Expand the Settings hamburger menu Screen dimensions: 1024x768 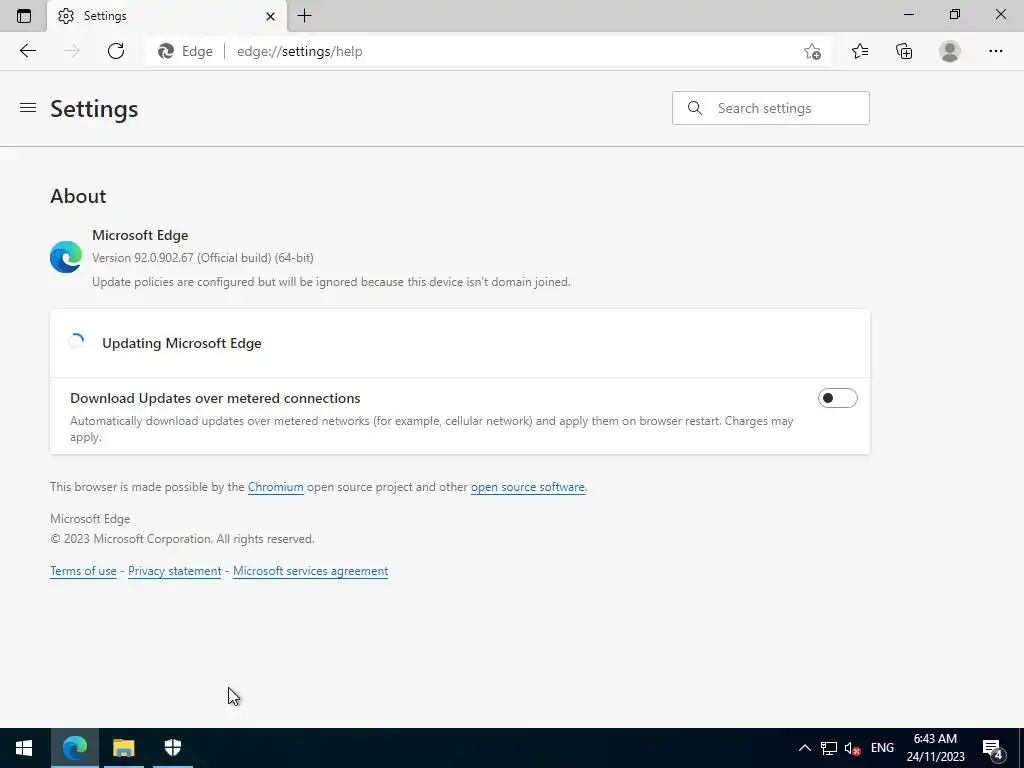pyautogui.click(x=27, y=108)
